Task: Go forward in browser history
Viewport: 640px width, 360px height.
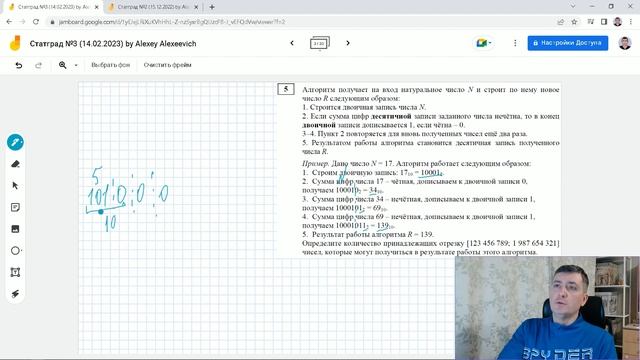Action: click(22, 22)
